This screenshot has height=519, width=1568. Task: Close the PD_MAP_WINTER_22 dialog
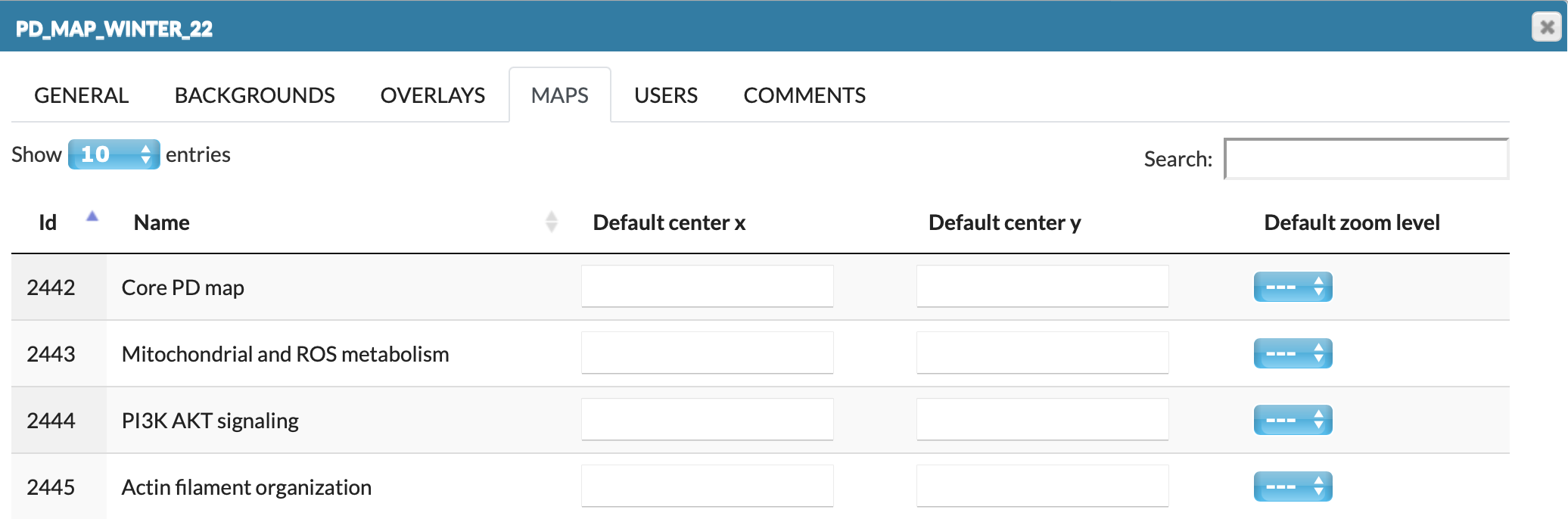pos(1547,27)
